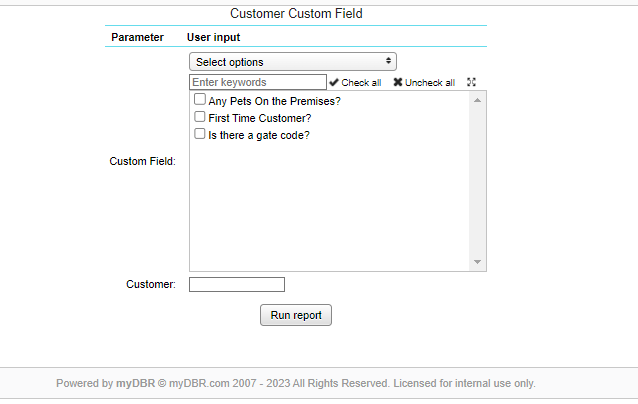
Task: Click the Run report button
Action: pyautogui.click(x=296, y=315)
